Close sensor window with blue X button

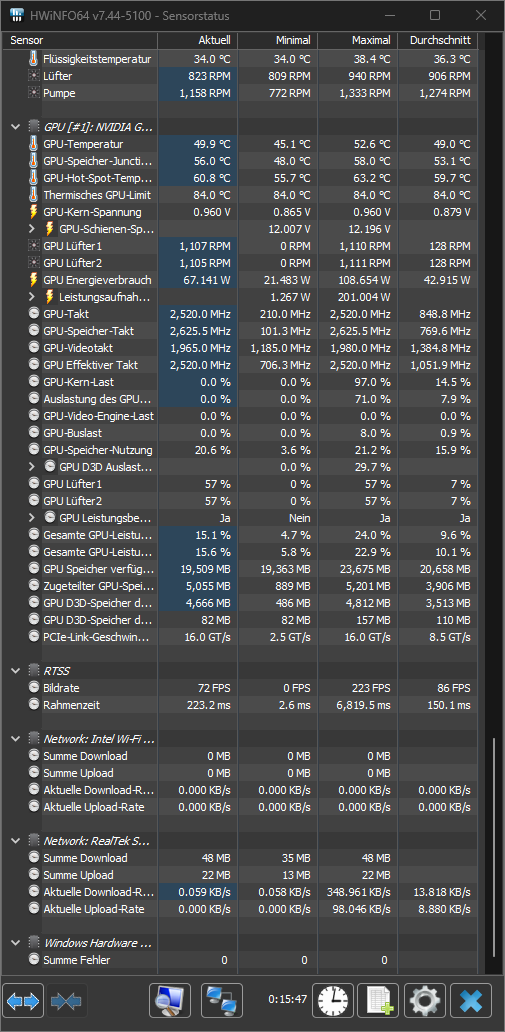click(471, 1001)
